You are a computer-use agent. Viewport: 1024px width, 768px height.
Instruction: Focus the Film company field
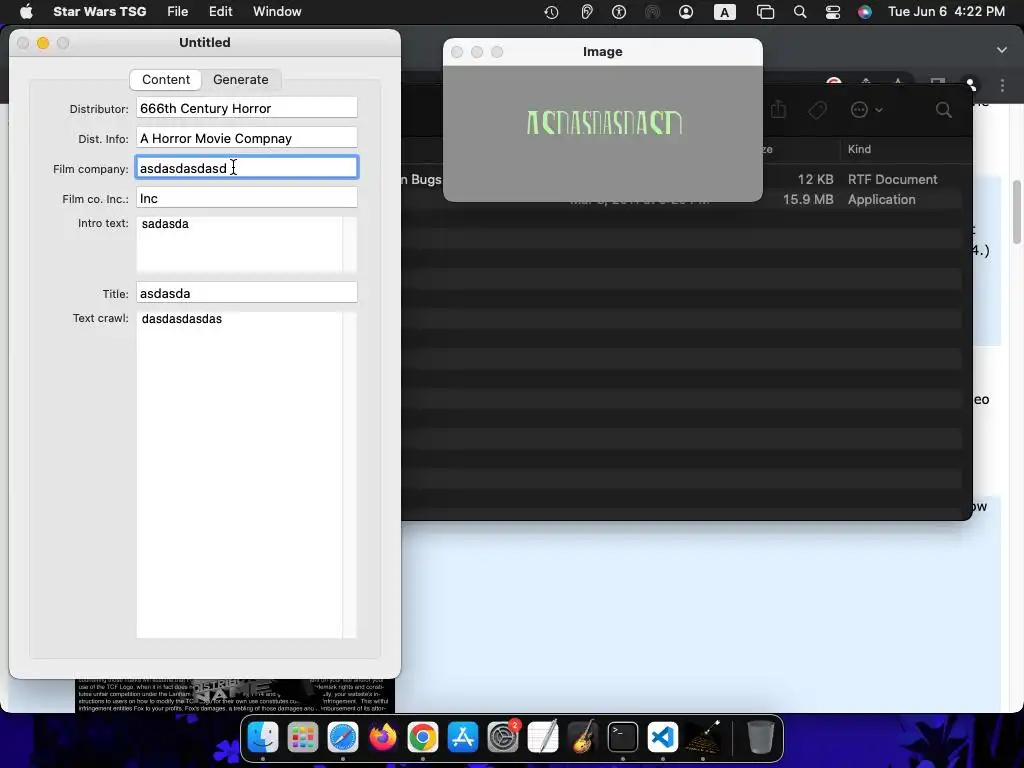tap(247, 168)
